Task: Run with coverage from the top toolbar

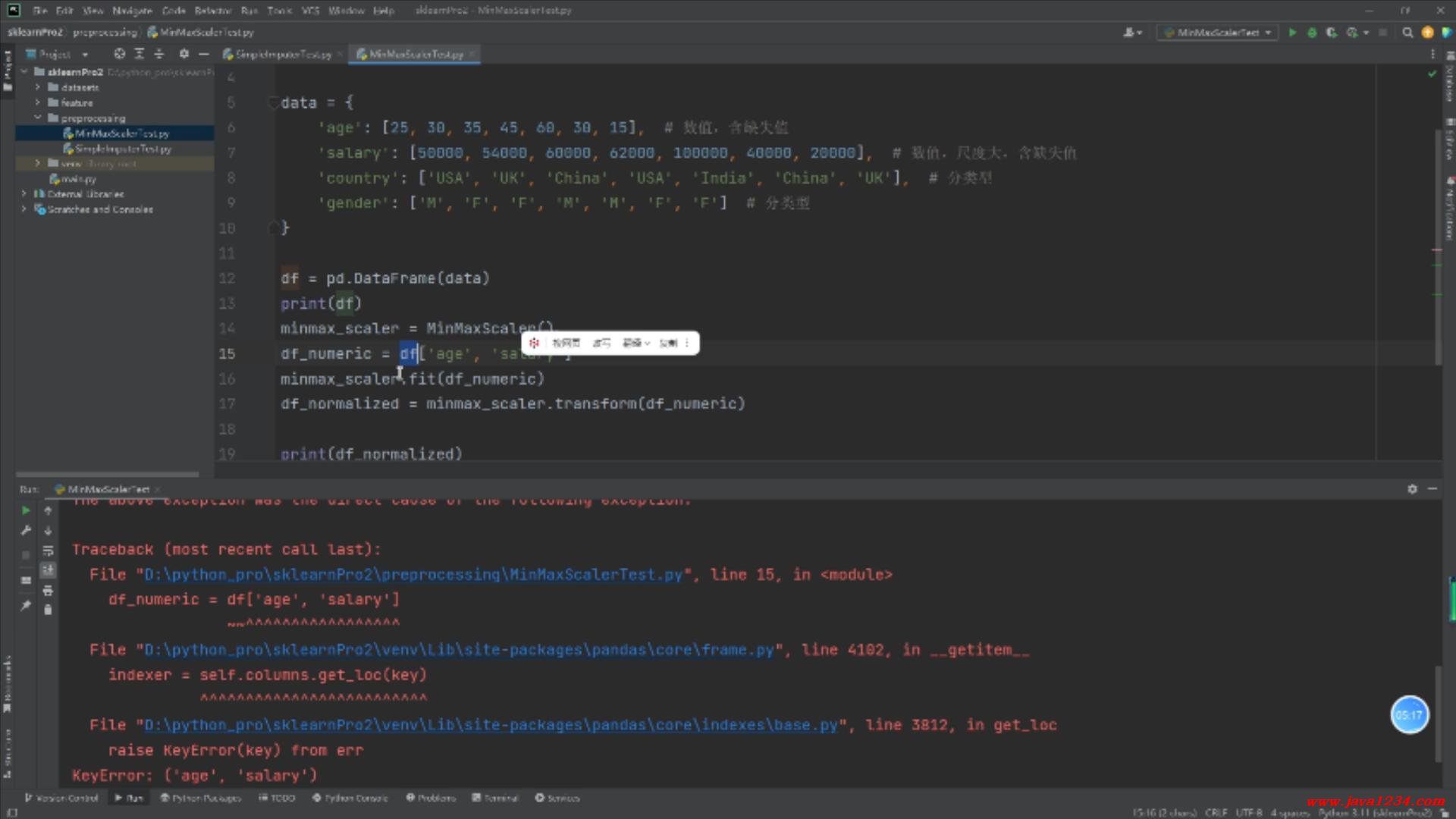Action: click(x=1332, y=33)
